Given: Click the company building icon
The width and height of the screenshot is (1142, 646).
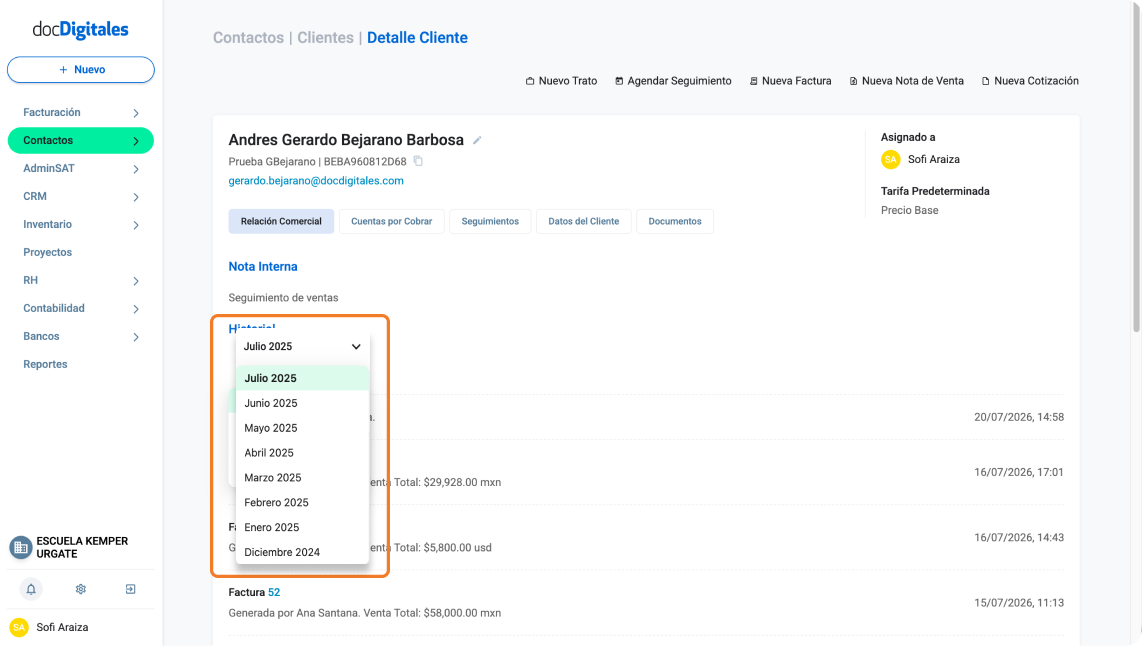Looking at the screenshot, I should click(20, 548).
